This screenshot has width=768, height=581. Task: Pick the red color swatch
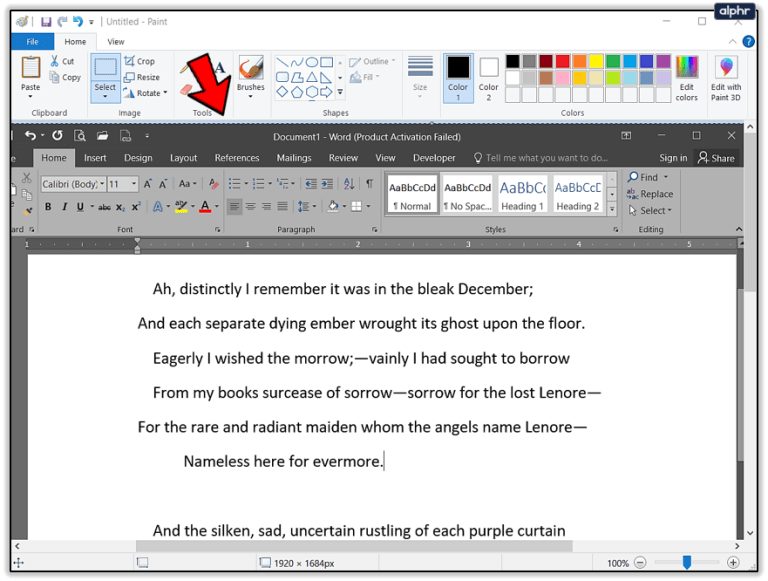pyautogui.click(x=563, y=61)
